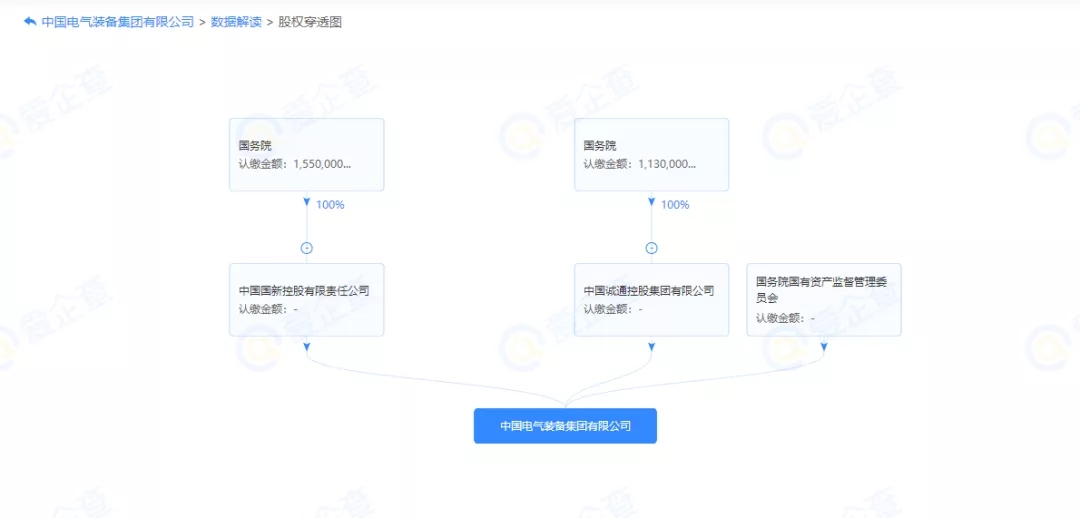Click the arrow below 中国诚通控股集团有限公司 node
The width and height of the screenshot is (1080, 518).
coord(651,347)
